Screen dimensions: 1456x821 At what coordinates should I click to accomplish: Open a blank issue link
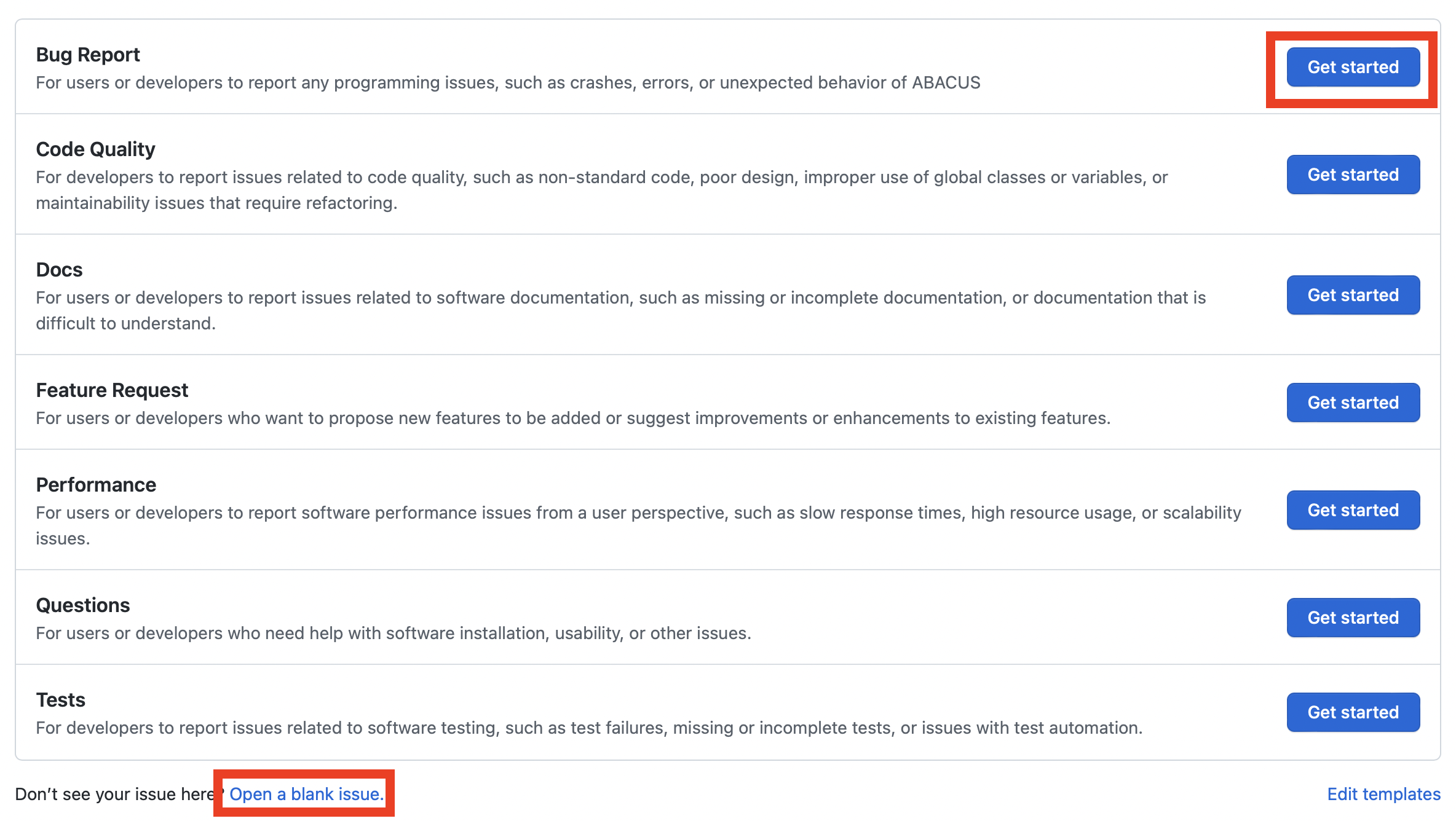[x=306, y=794]
